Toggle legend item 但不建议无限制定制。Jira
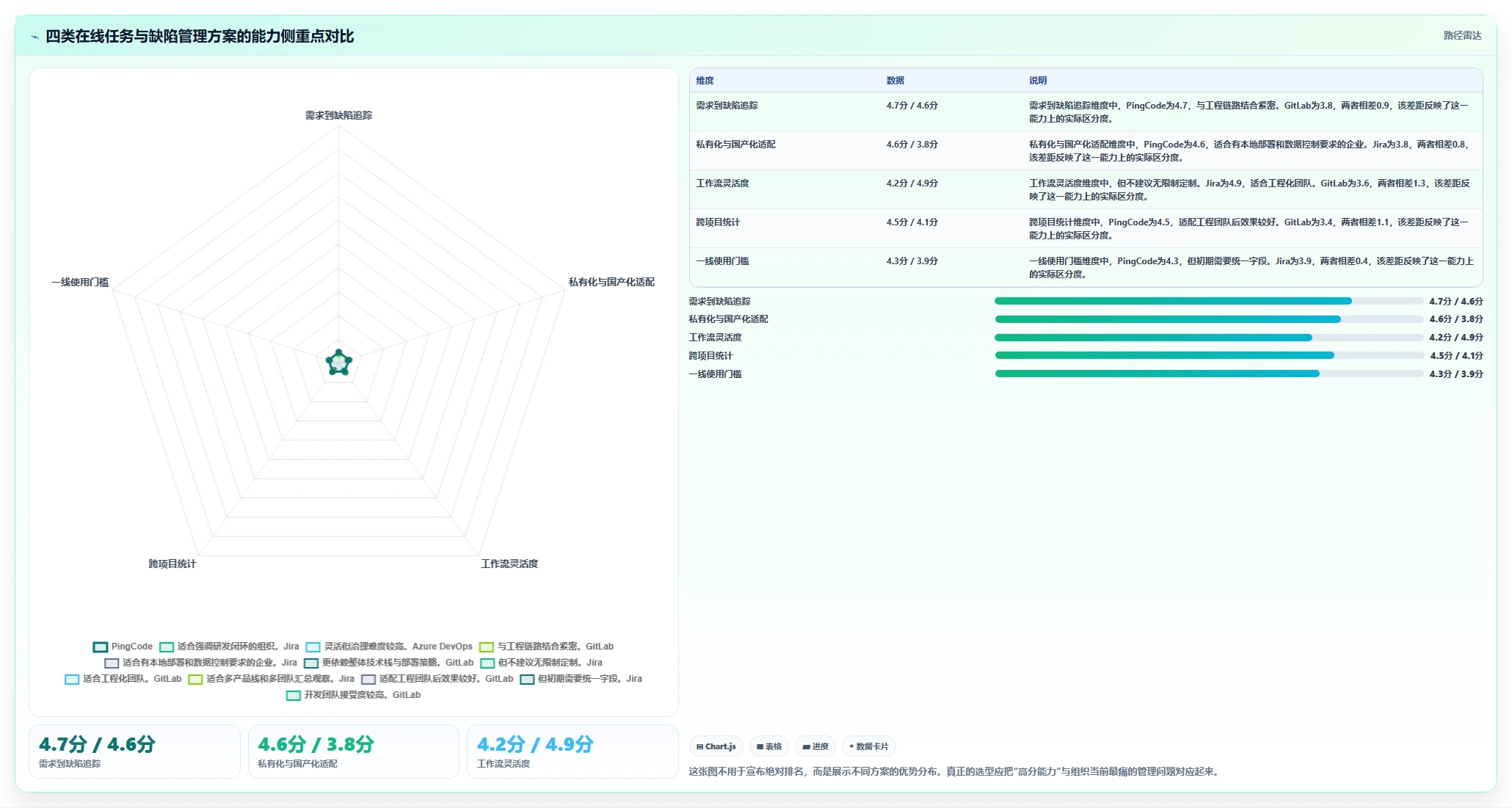 click(541, 663)
